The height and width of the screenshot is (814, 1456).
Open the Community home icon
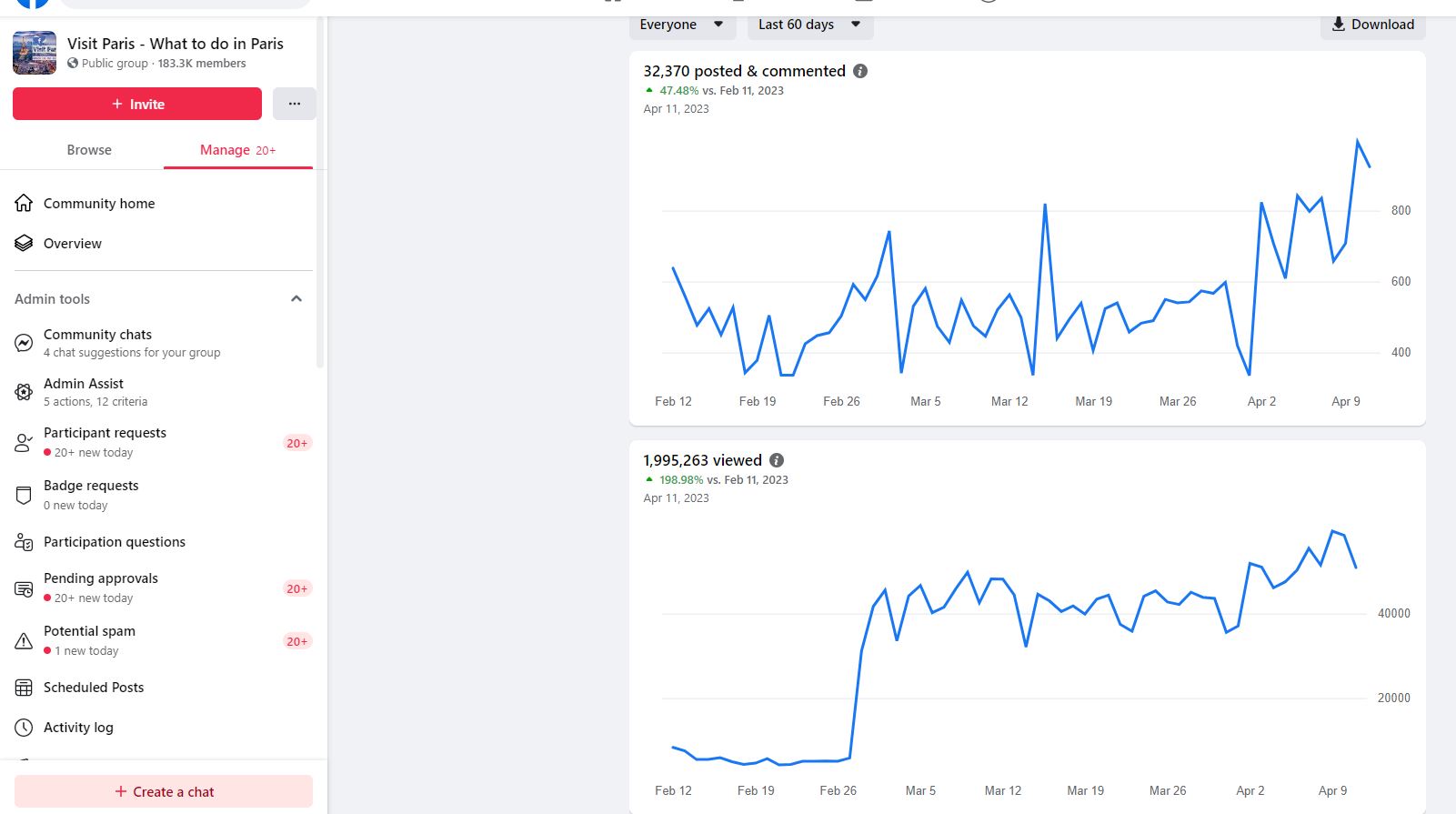pyautogui.click(x=24, y=203)
